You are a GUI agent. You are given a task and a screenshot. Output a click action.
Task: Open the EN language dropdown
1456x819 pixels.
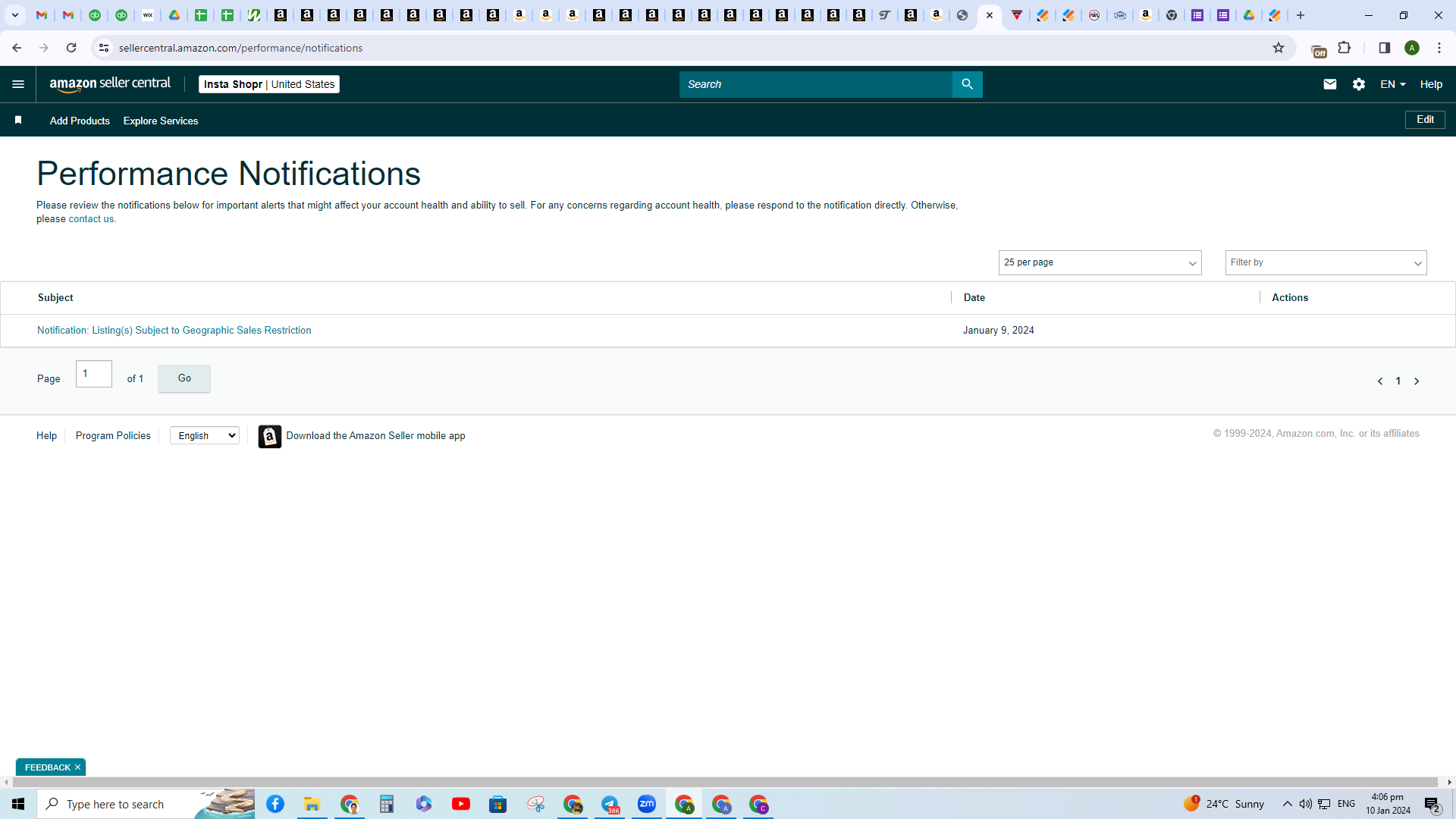pyautogui.click(x=1393, y=84)
